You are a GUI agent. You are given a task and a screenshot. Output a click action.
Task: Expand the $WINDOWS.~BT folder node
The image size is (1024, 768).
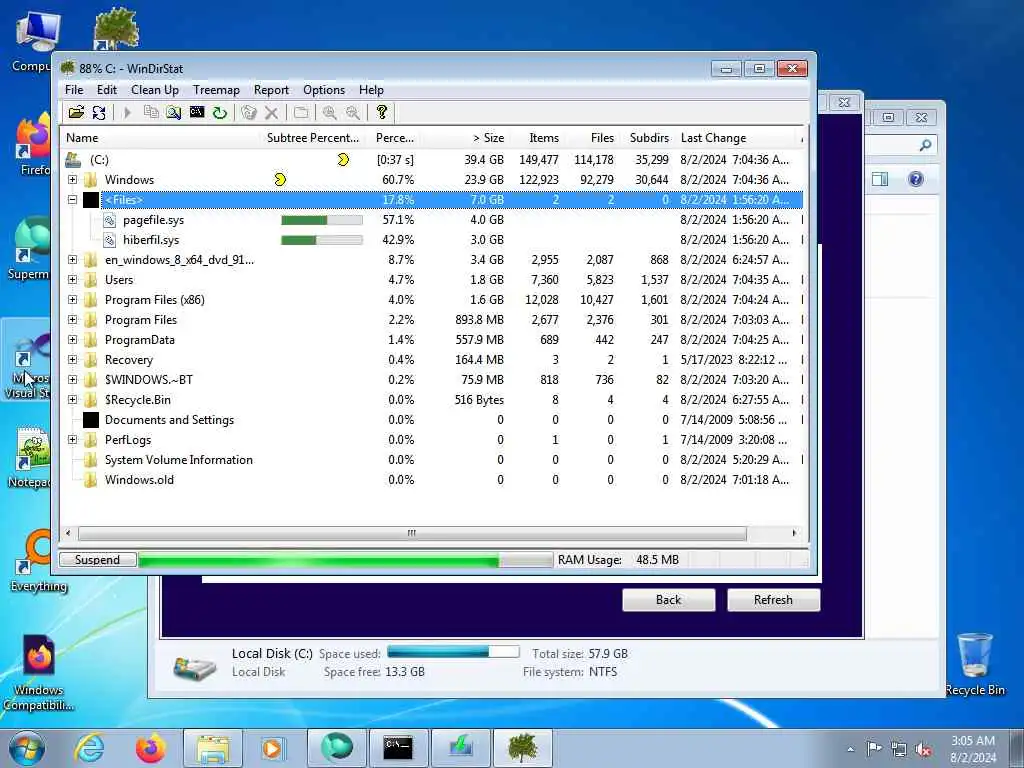[x=72, y=379]
